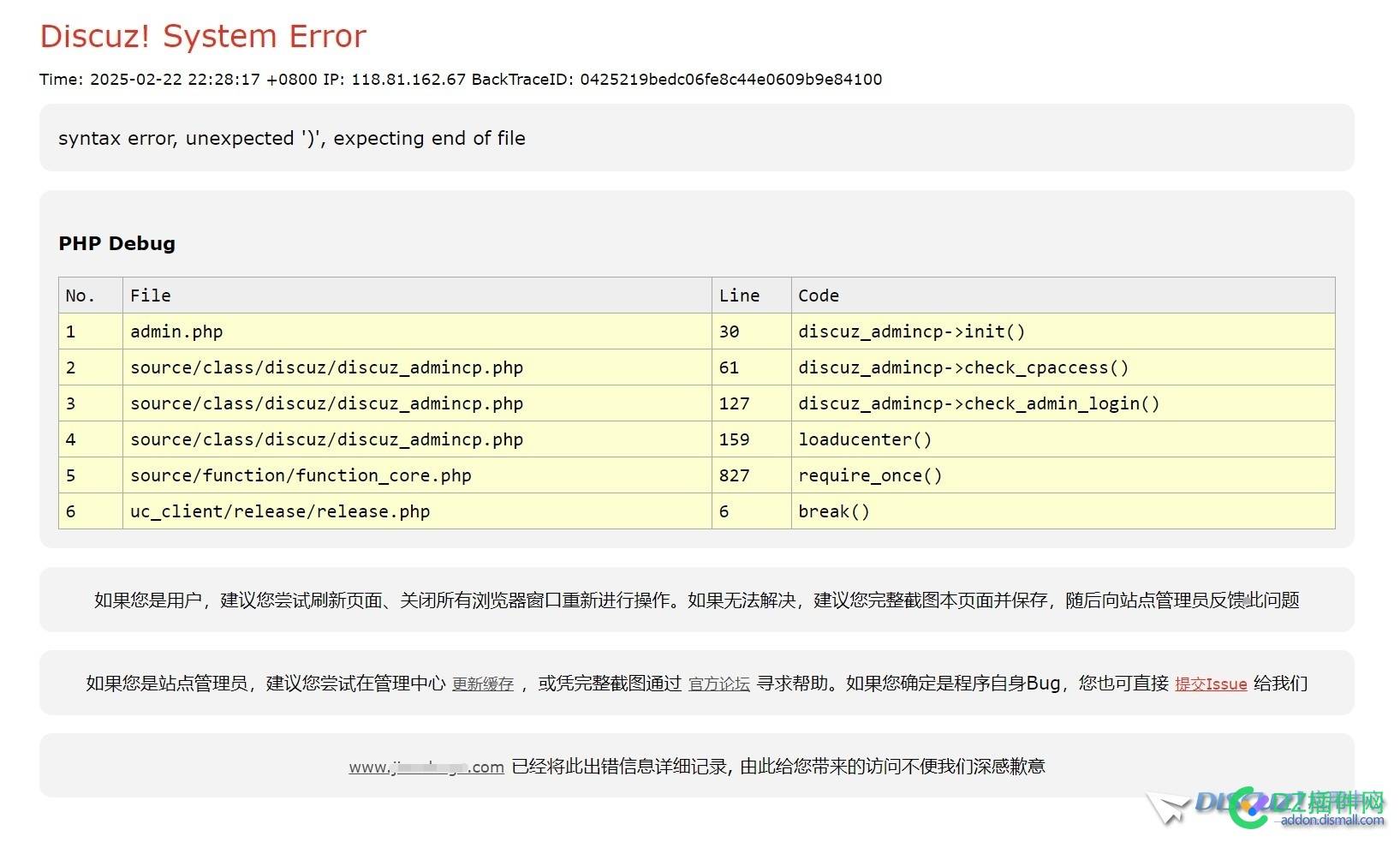Click line number 127 cell
The image size is (1400, 842).
(752, 403)
